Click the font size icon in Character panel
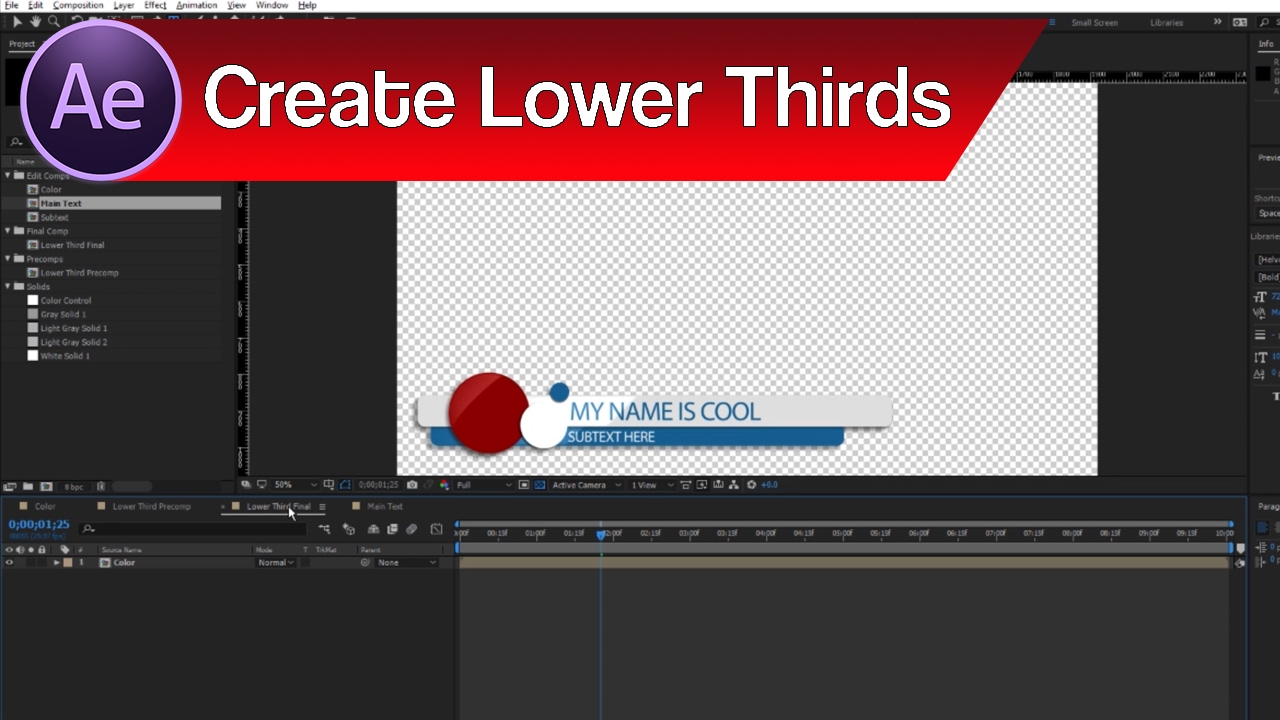The image size is (1280, 720). [1261, 297]
